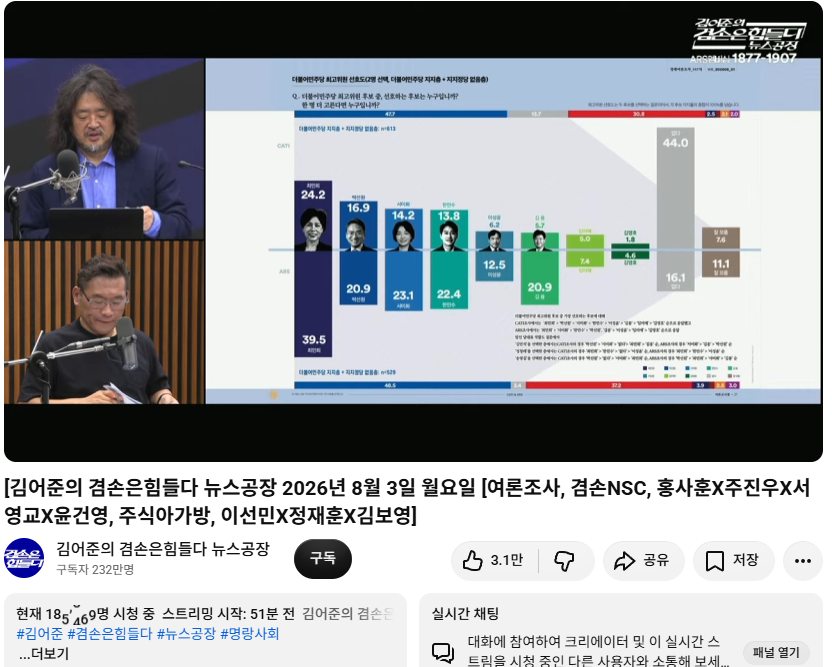Screen dimensions: 832x667
Task: Click the video player to pause
Action: [x=413, y=231]
